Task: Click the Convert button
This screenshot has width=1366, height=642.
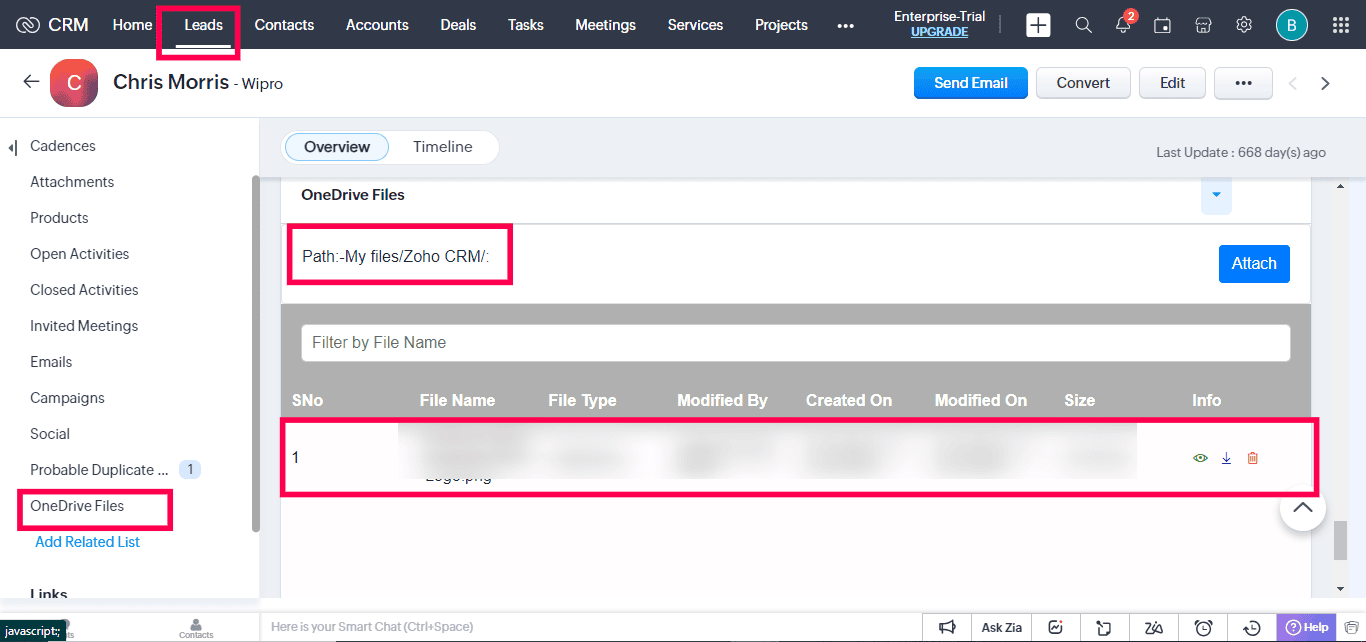Action: click(x=1083, y=83)
